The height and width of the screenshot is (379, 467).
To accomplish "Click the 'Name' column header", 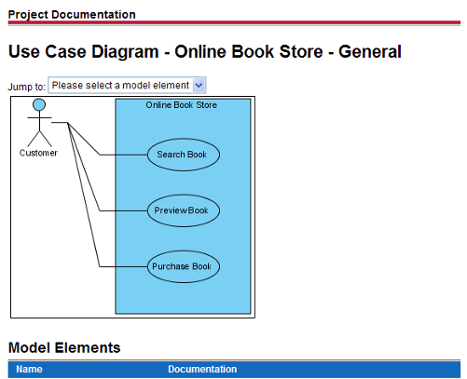I will [x=29, y=369].
